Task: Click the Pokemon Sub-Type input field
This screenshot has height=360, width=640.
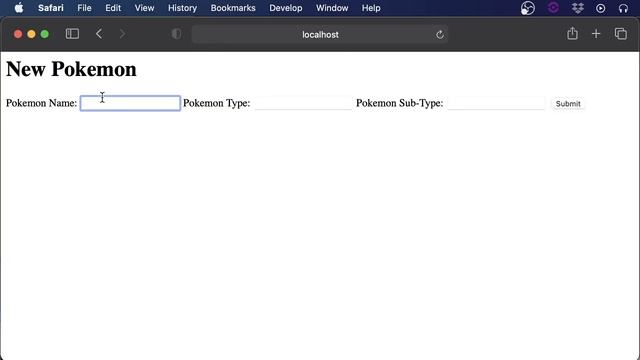Action: point(496,103)
